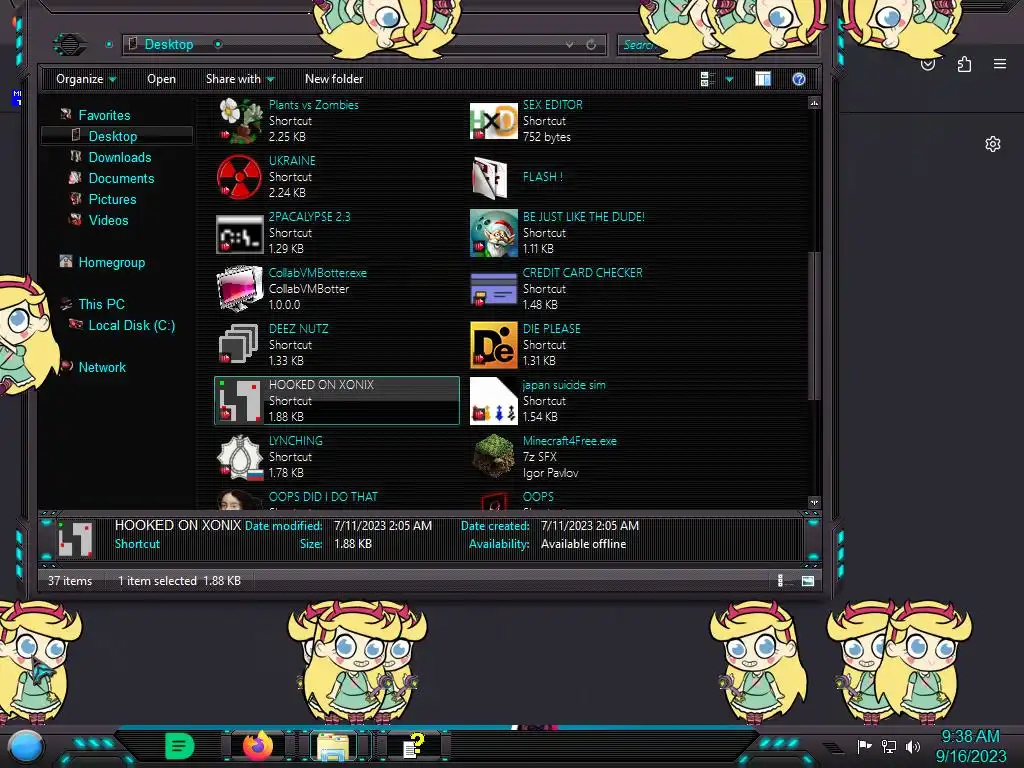
Task: Open the green notes app on taskbar
Action: [180, 746]
